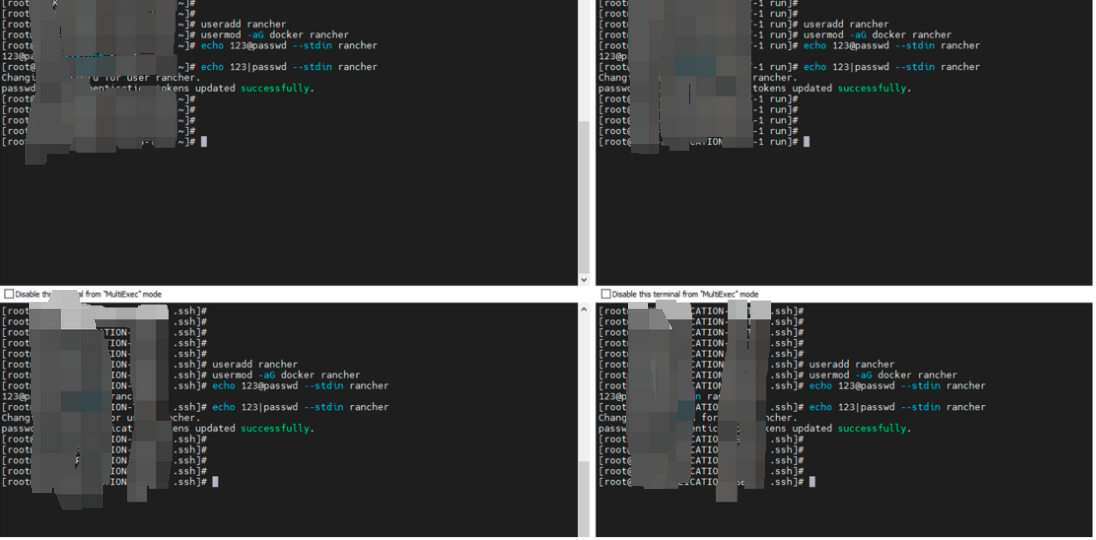Click 'useradd rancher' in the bottom-right terminal
Image resolution: width=1096 pixels, height=540 pixels.
point(852,365)
